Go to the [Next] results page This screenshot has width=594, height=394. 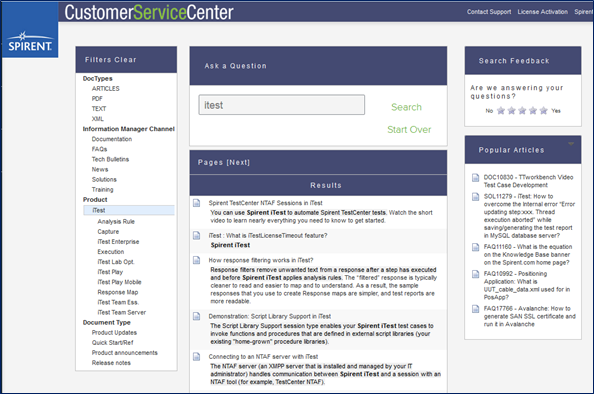[238, 163]
